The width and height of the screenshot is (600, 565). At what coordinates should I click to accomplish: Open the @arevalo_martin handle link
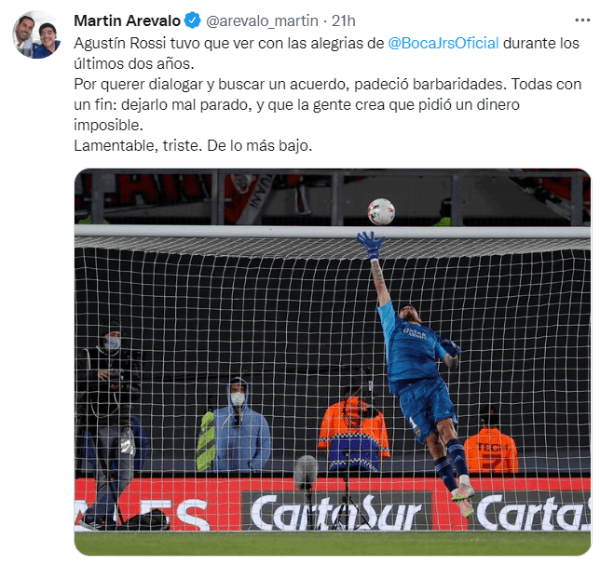[262, 21]
